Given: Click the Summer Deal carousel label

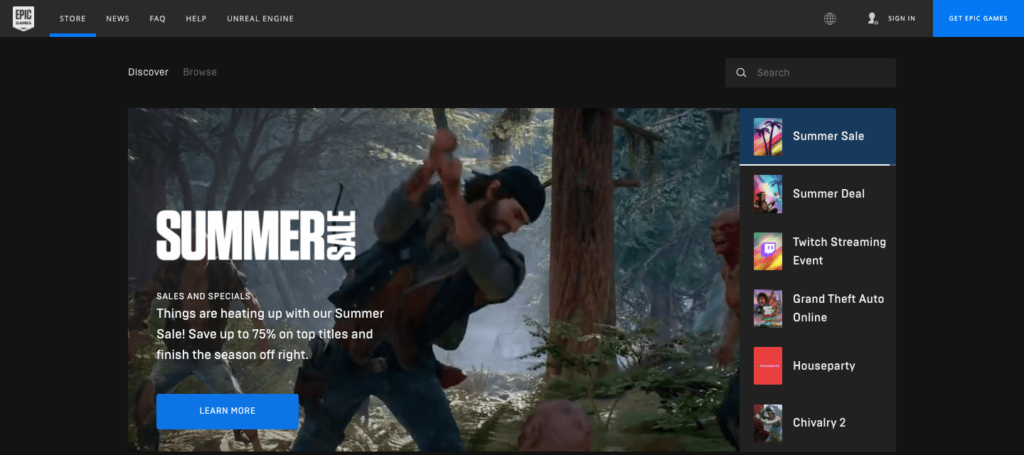Looking at the screenshot, I should 828,194.
